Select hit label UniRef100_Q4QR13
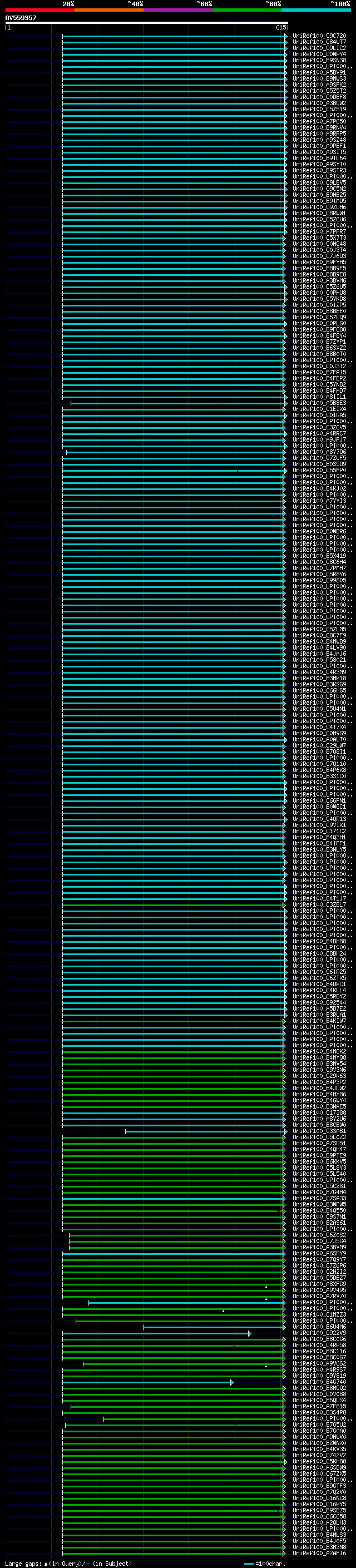356x1568 pixels. (319, 819)
